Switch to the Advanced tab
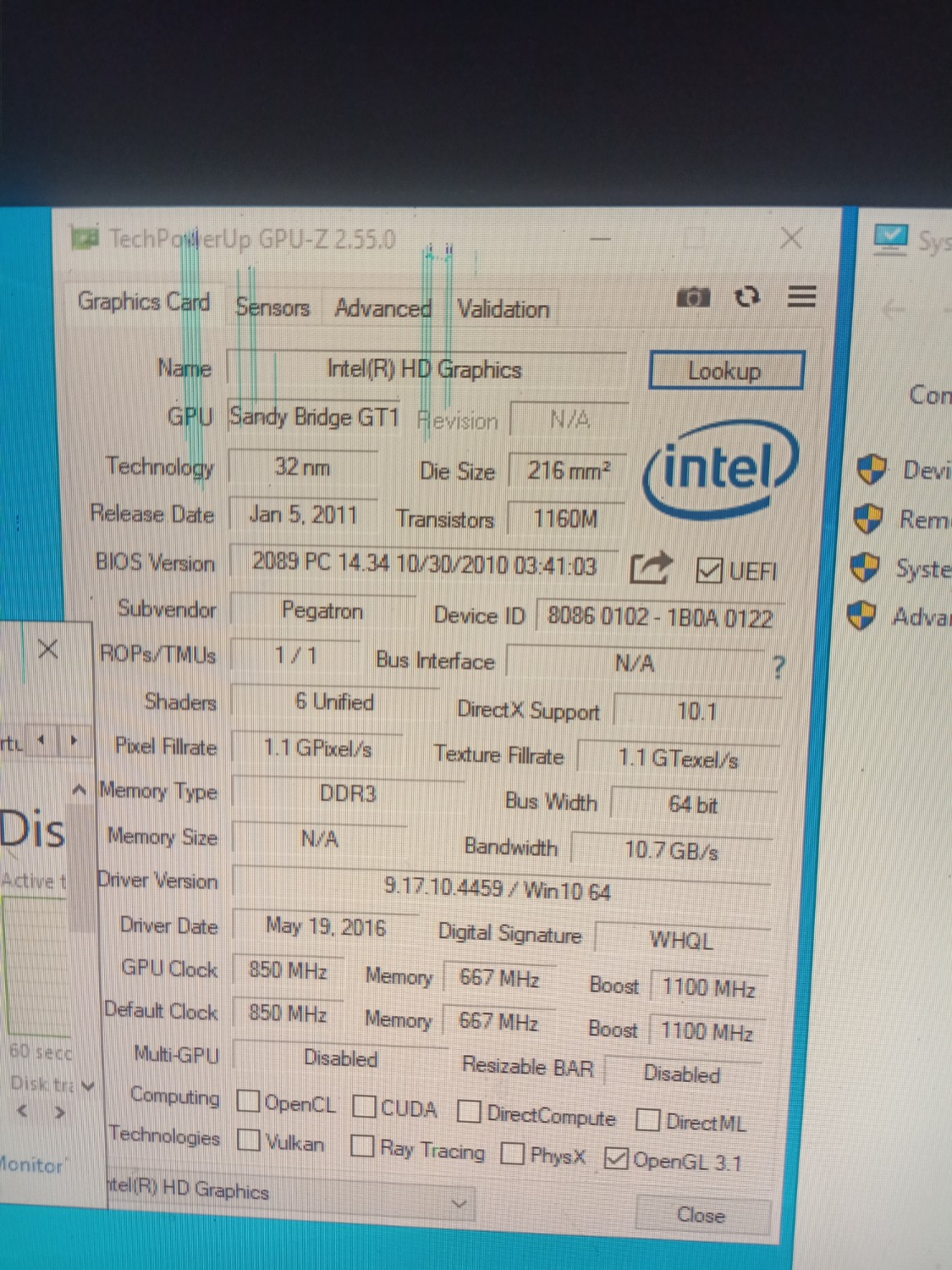 point(382,307)
